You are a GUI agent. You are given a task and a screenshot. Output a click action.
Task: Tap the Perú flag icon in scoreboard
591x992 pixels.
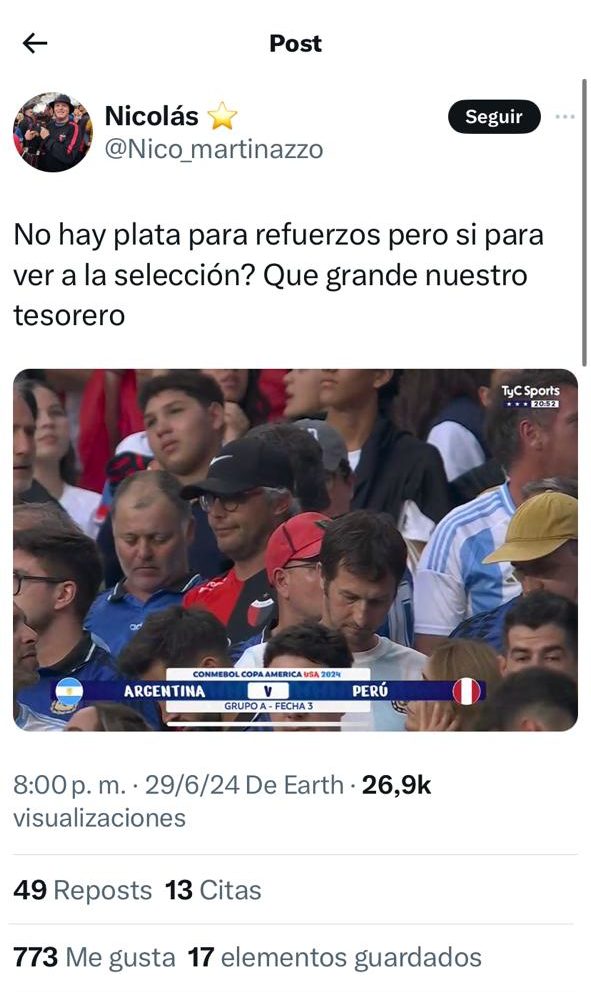click(x=467, y=691)
